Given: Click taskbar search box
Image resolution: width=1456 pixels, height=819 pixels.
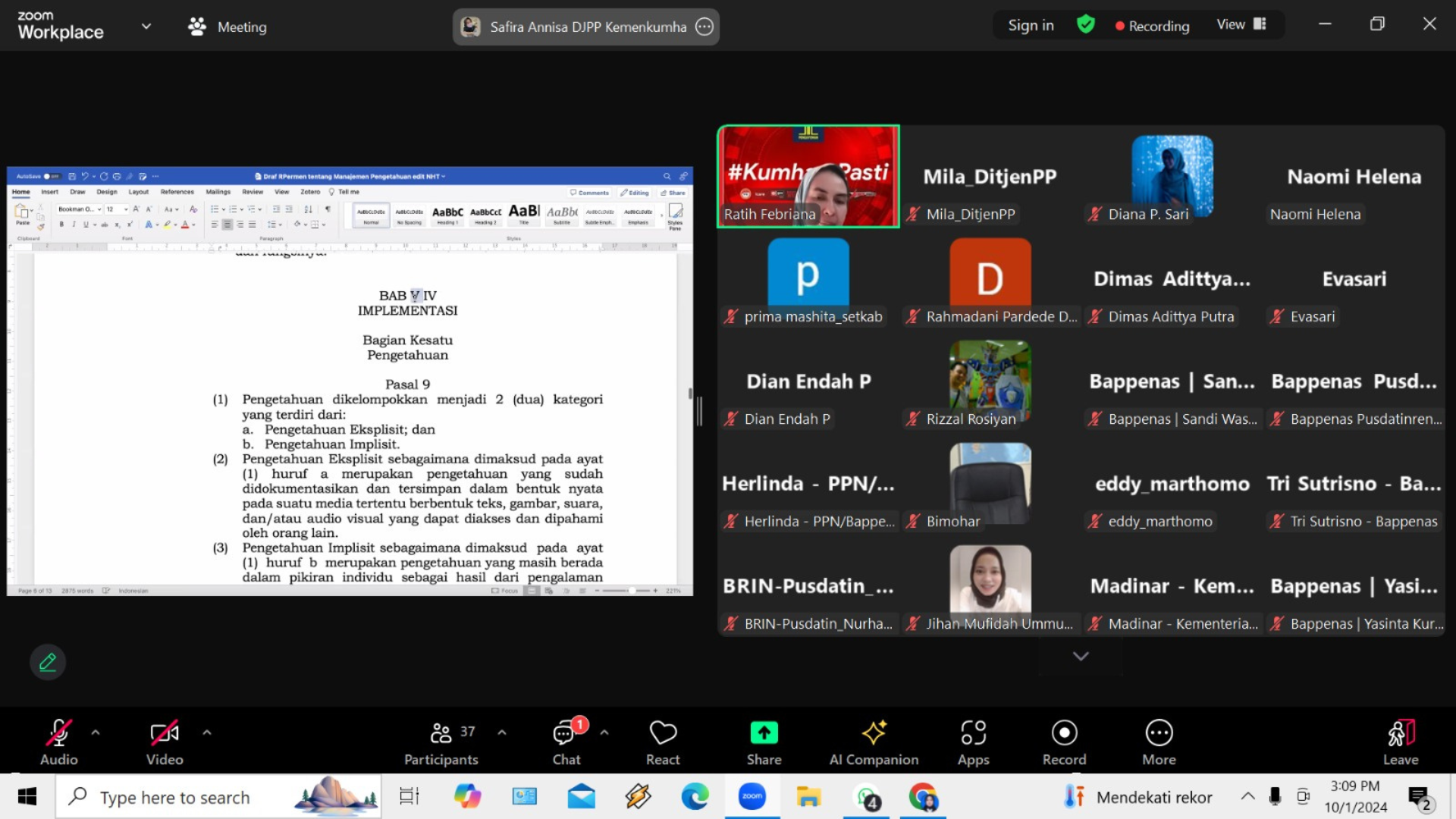Looking at the screenshot, I should 218,797.
